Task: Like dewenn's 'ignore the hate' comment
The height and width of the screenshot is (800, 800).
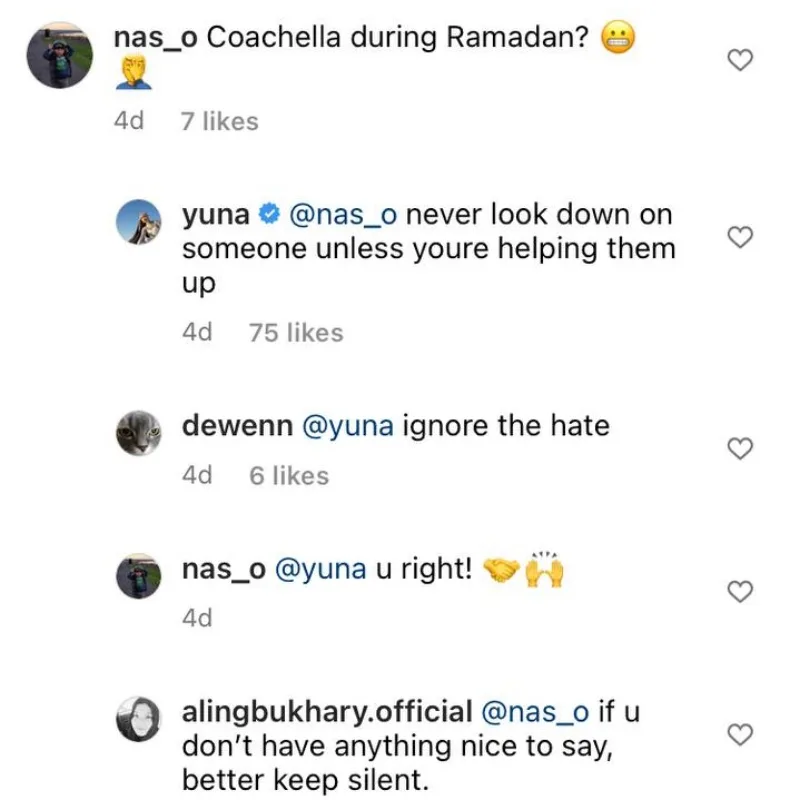Action: coord(738,450)
